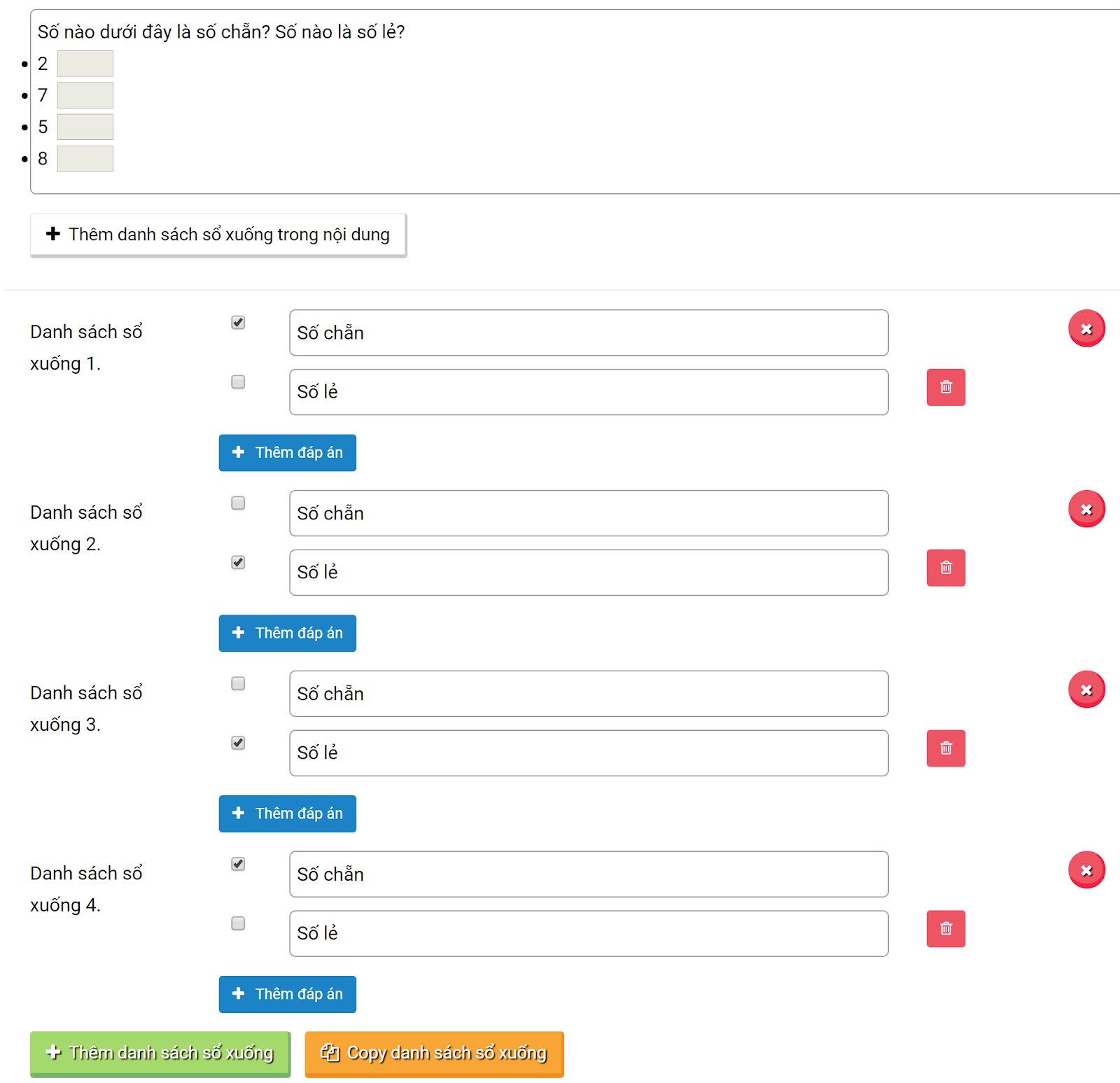Remove dropdown list 4 with red X
Viewport: 1120px width, 1083px height.
[x=1086, y=870]
